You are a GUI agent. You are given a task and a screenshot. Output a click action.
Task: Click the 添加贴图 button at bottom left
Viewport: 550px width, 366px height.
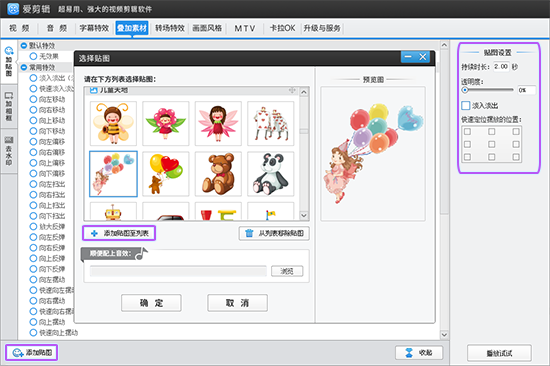point(32,352)
